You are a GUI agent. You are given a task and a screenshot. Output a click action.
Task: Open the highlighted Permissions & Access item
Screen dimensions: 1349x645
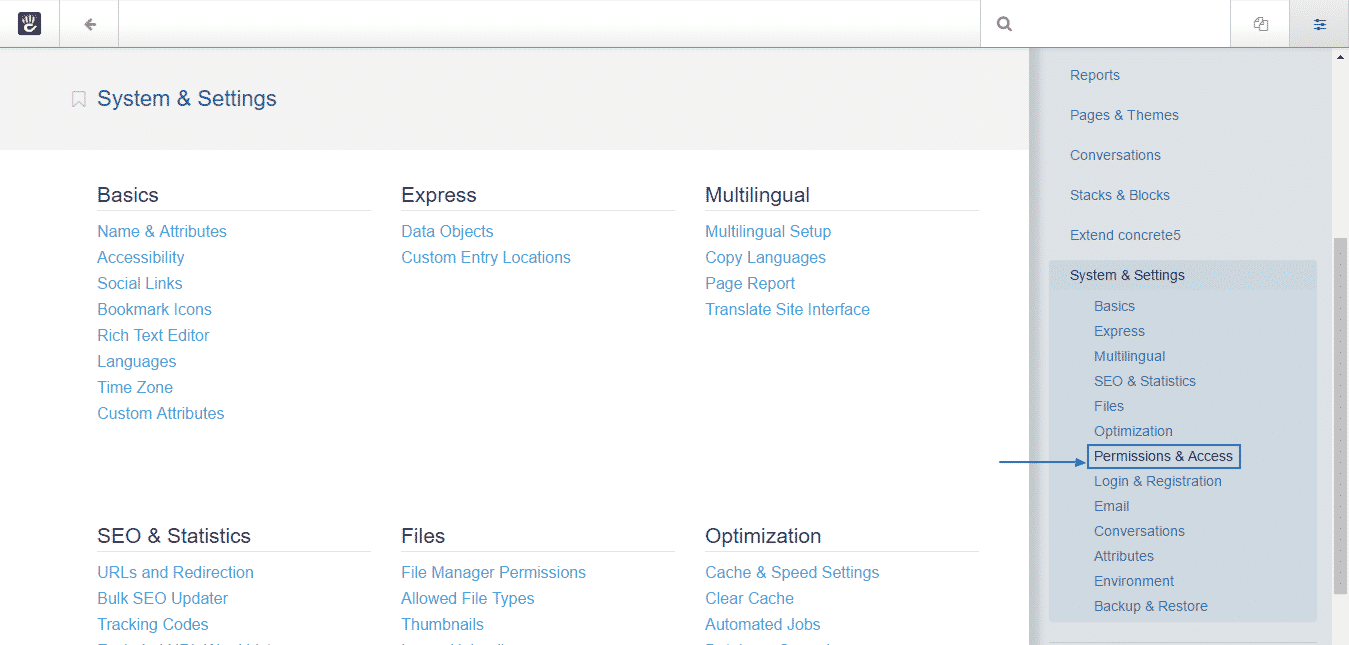(1163, 456)
